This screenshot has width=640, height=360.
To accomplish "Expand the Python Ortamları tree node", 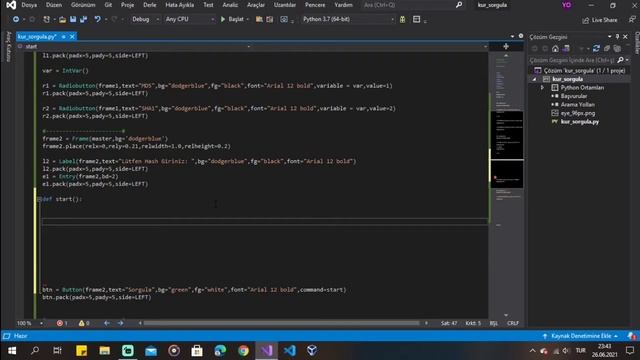I will 542,88.
